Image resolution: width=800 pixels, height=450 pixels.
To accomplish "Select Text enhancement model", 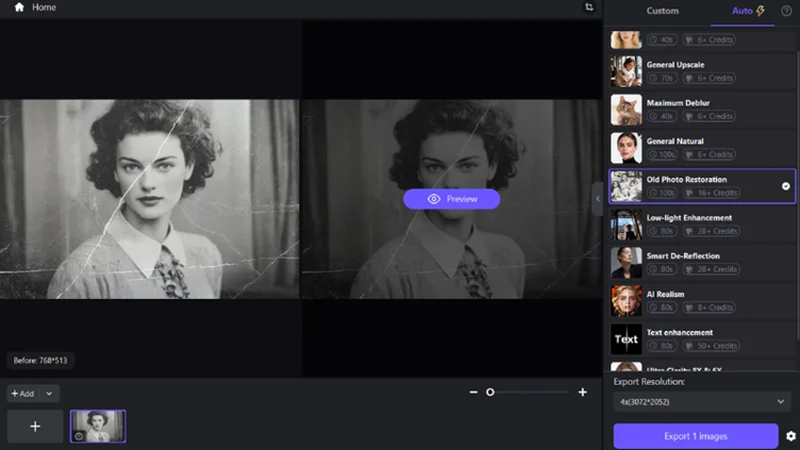I will tap(702, 339).
